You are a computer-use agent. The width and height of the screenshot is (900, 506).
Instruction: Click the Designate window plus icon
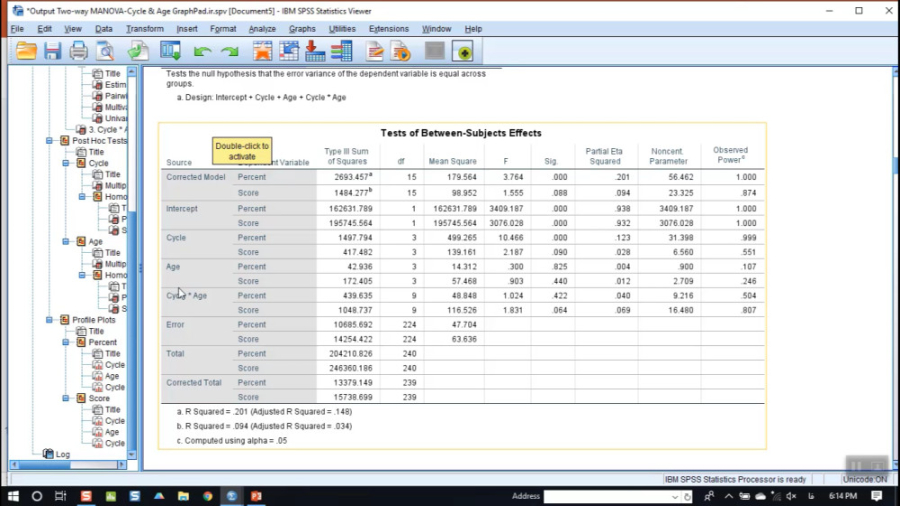pyautogui.click(x=463, y=51)
